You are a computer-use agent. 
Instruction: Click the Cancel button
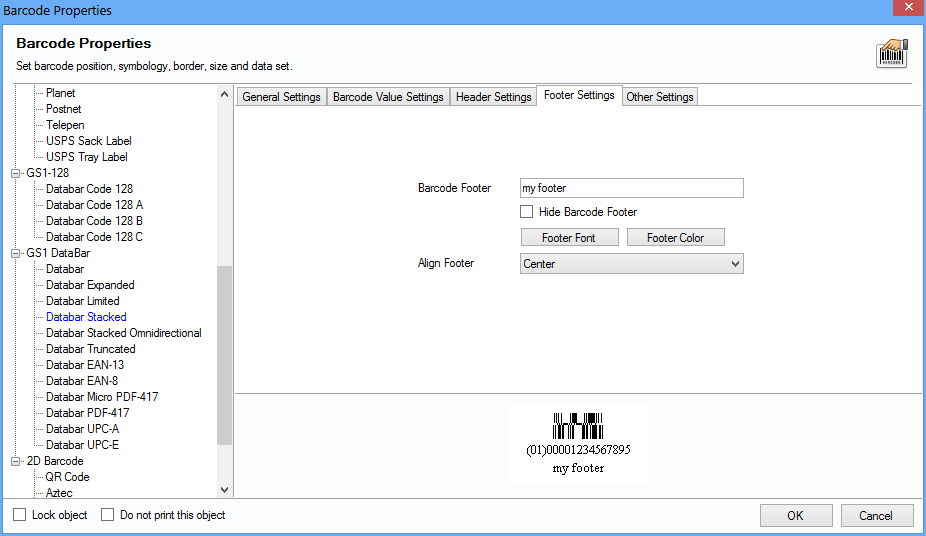876,515
